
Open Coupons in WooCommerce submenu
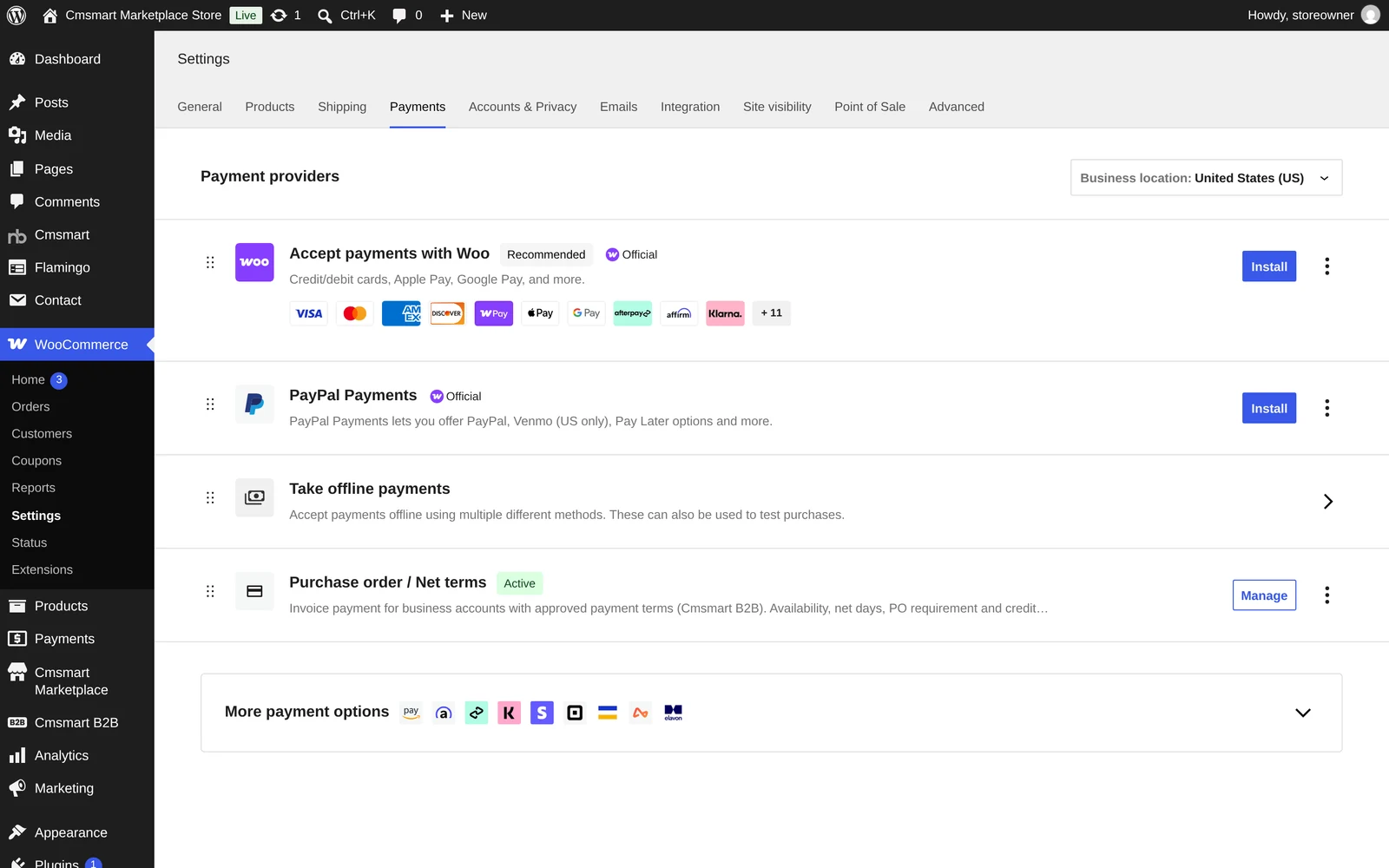36,461
